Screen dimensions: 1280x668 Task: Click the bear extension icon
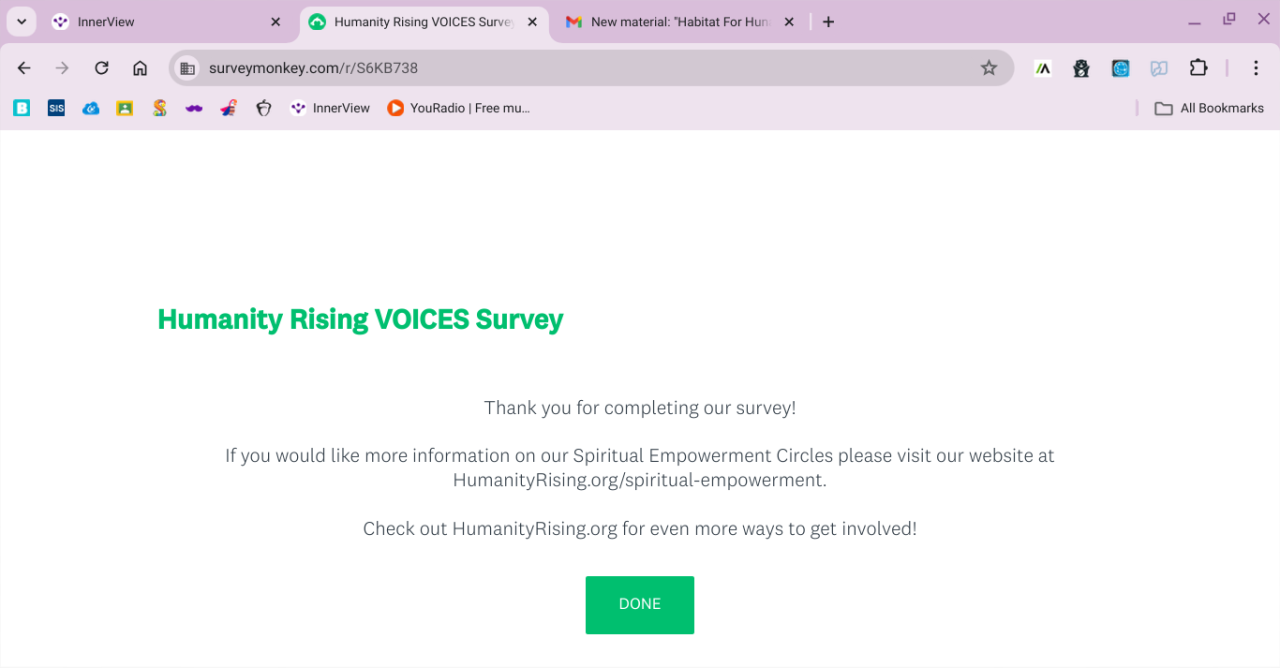pyautogui.click(x=1081, y=68)
